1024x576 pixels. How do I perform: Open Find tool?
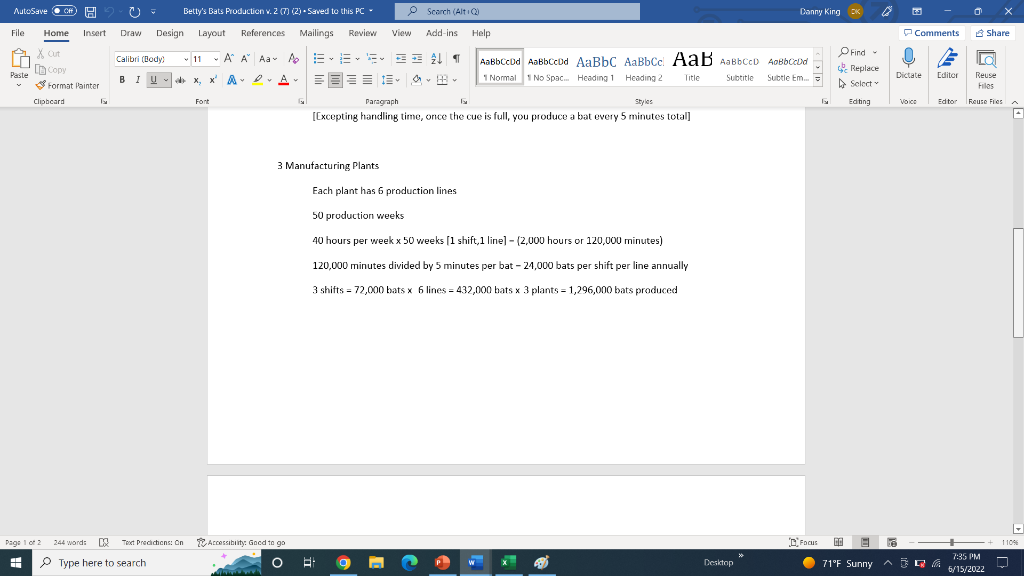pyautogui.click(x=852, y=52)
